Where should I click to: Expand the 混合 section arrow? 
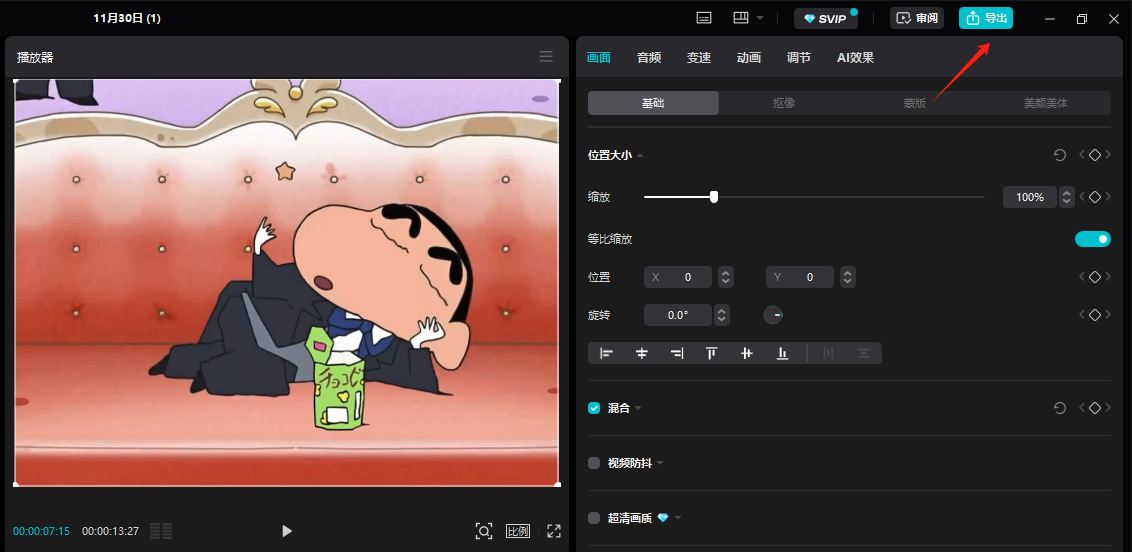(638, 408)
